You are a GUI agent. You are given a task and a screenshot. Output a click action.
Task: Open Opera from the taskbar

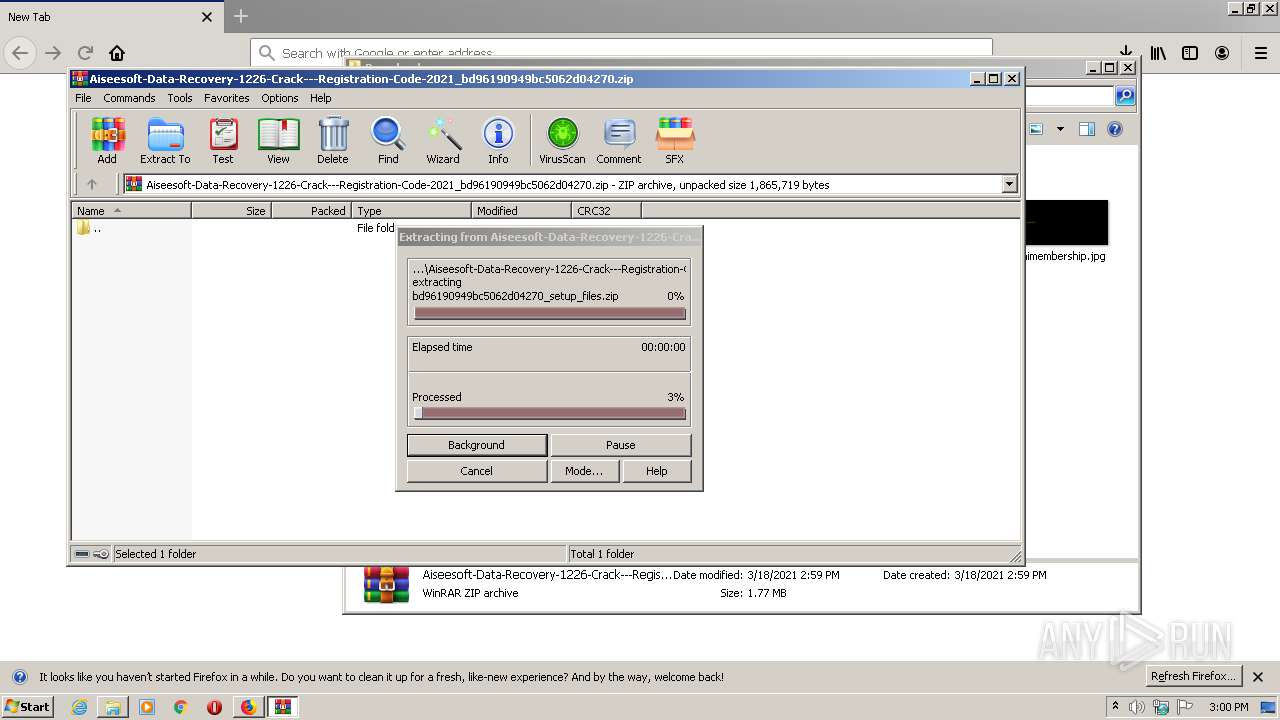click(214, 707)
